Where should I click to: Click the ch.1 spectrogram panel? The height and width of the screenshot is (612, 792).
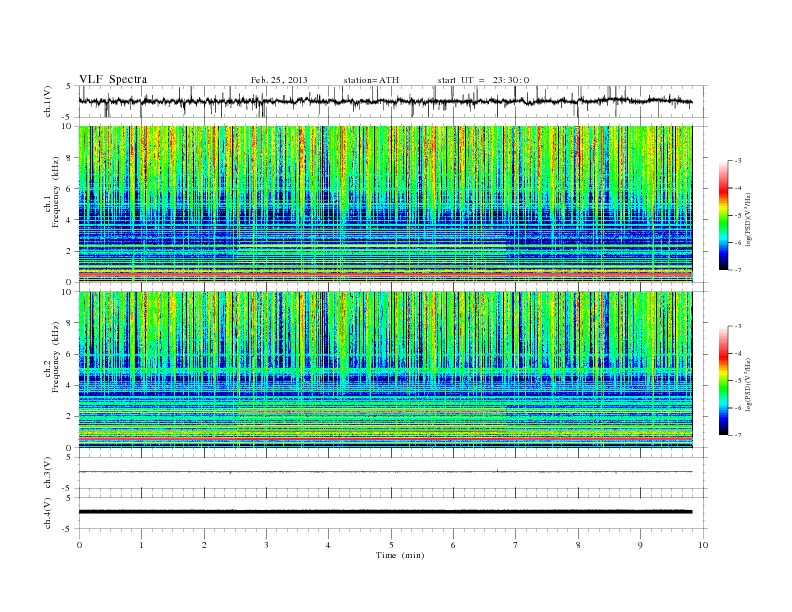[x=393, y=204]
